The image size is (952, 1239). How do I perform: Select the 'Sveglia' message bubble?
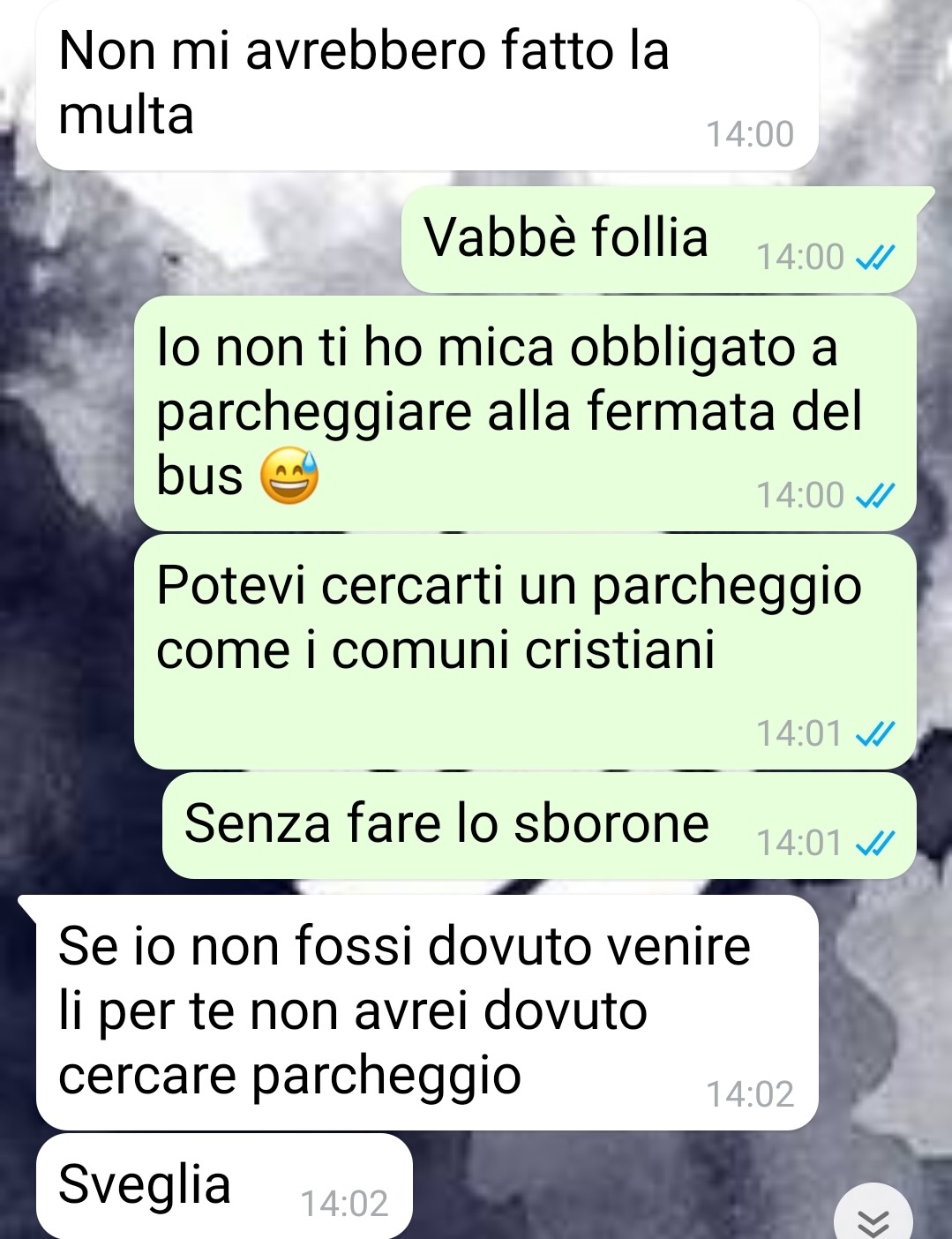click(224, 1185)
